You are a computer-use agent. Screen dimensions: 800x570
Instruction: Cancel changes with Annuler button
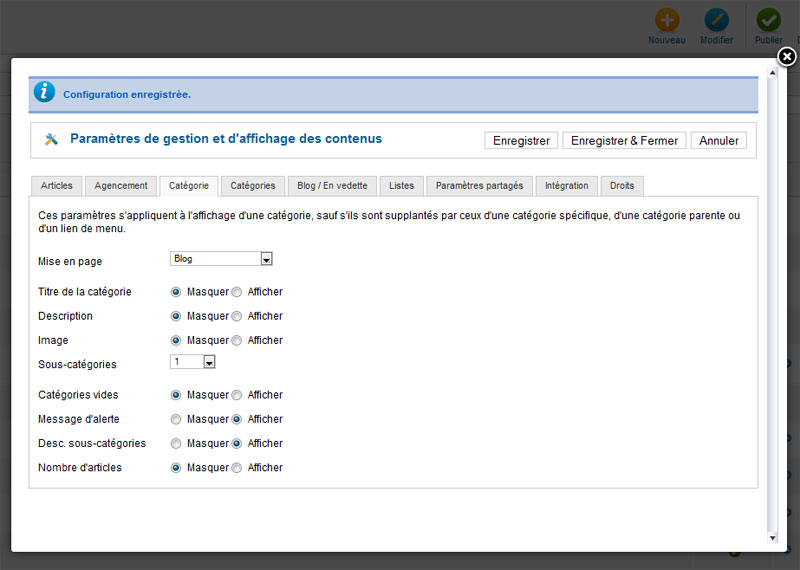tap(718, 141)
